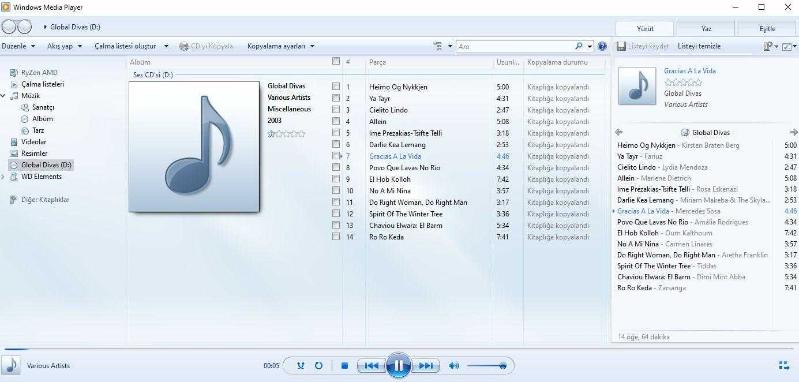Click the large album art thumbnail

(194, 147)
